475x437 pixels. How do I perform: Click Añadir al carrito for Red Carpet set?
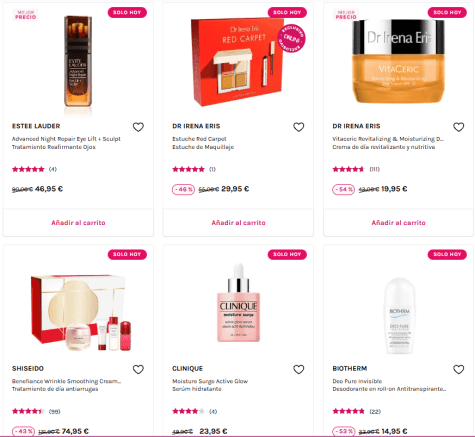(238, 223)
